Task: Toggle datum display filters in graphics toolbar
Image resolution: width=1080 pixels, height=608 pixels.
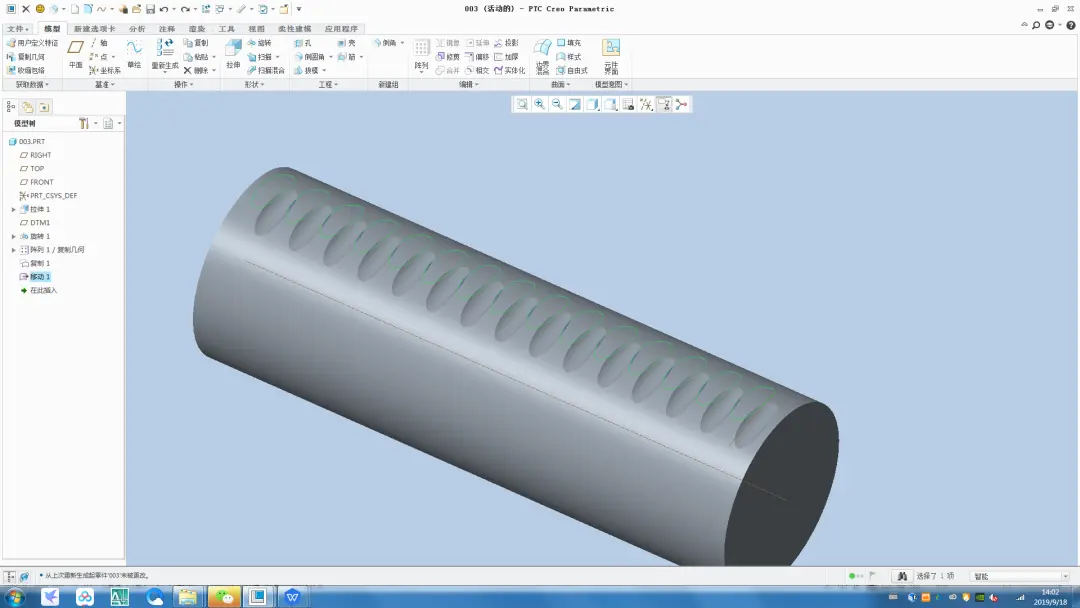Action: pyautogui.click(x=646, y=104)
